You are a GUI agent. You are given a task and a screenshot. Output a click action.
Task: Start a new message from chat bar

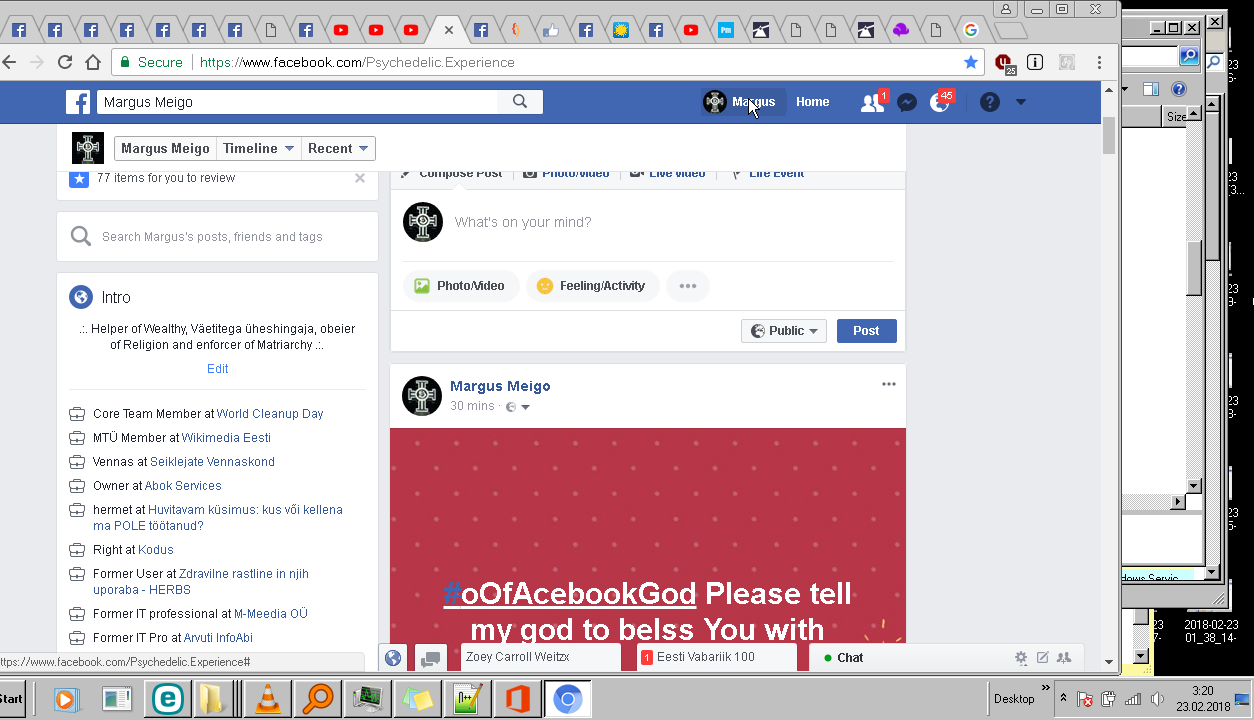[x=1042, y=658]
